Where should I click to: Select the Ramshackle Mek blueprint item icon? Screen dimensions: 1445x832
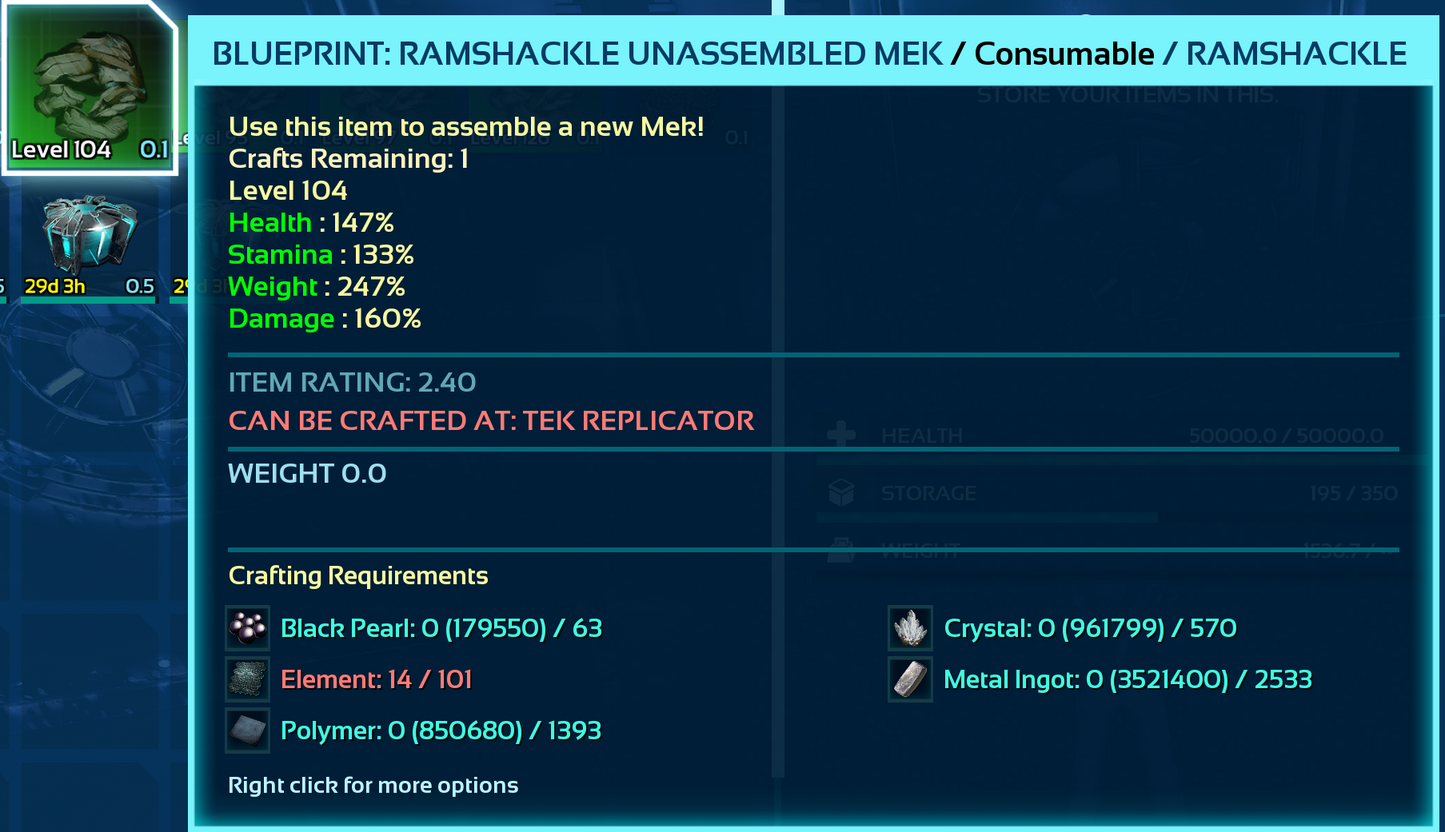[88, 88]
